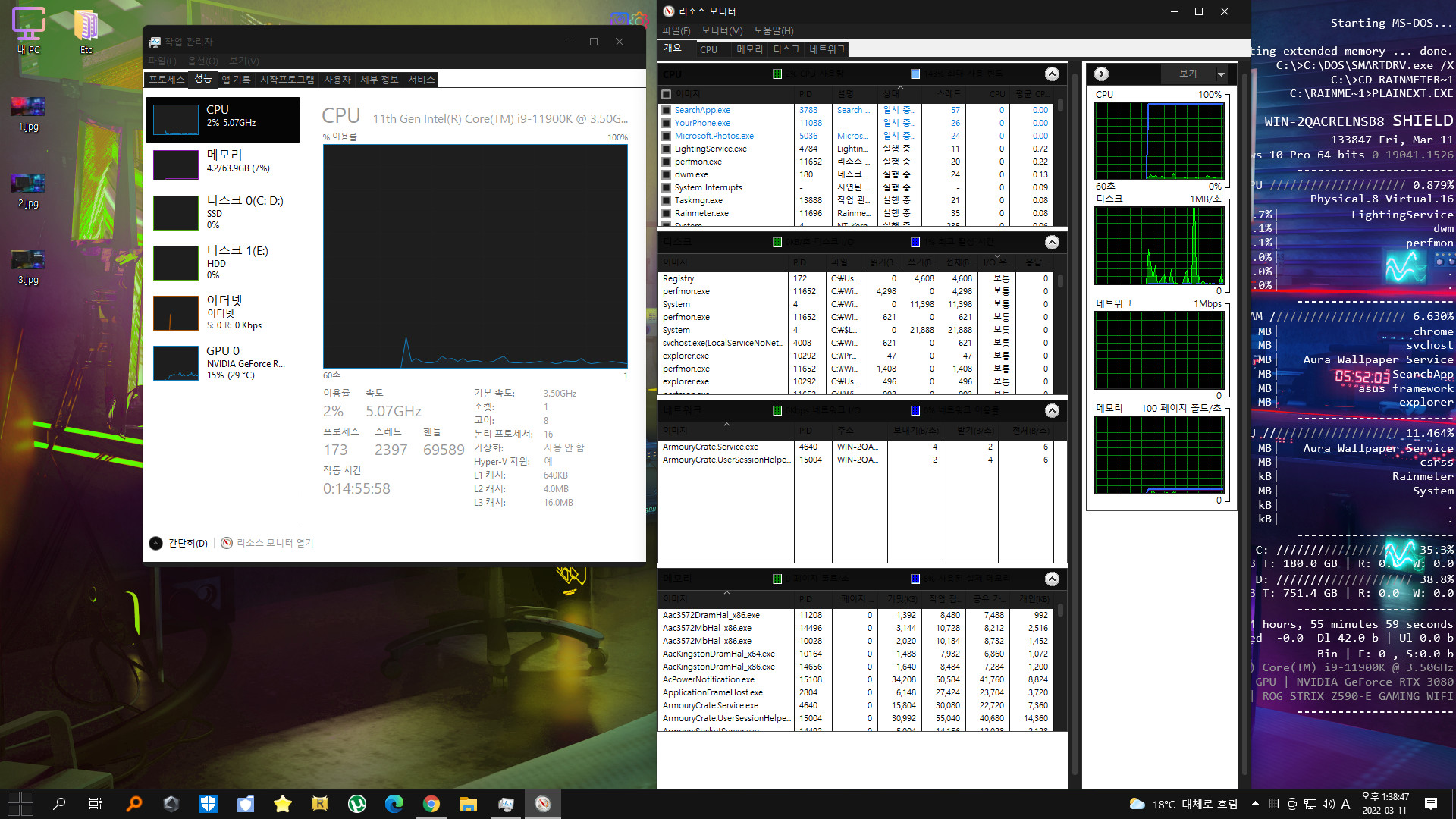Image resolution: width=1456 pixels, height=819 pixels.
Task: Switch to Task Manager taskbar icon
Action: pyautogui.click(x=506, y=804)
